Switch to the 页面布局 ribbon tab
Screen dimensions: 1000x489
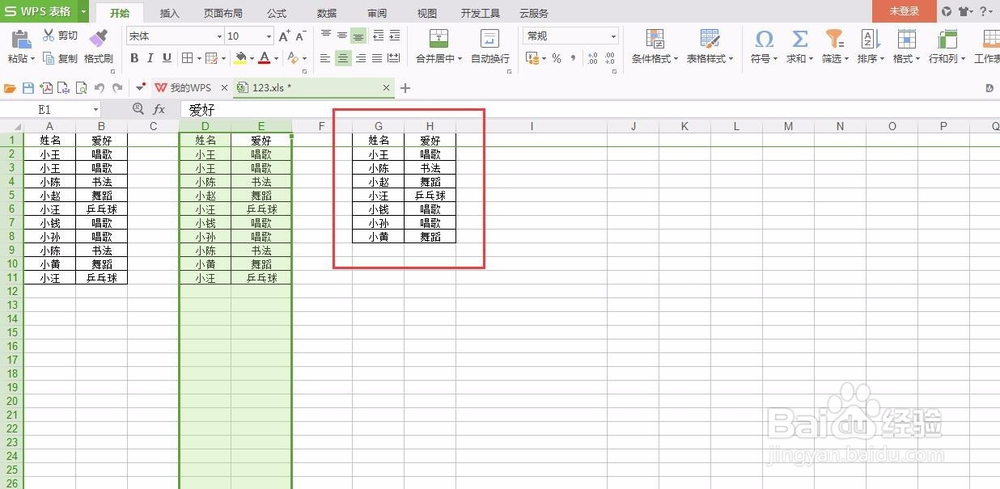coord(223,13)
